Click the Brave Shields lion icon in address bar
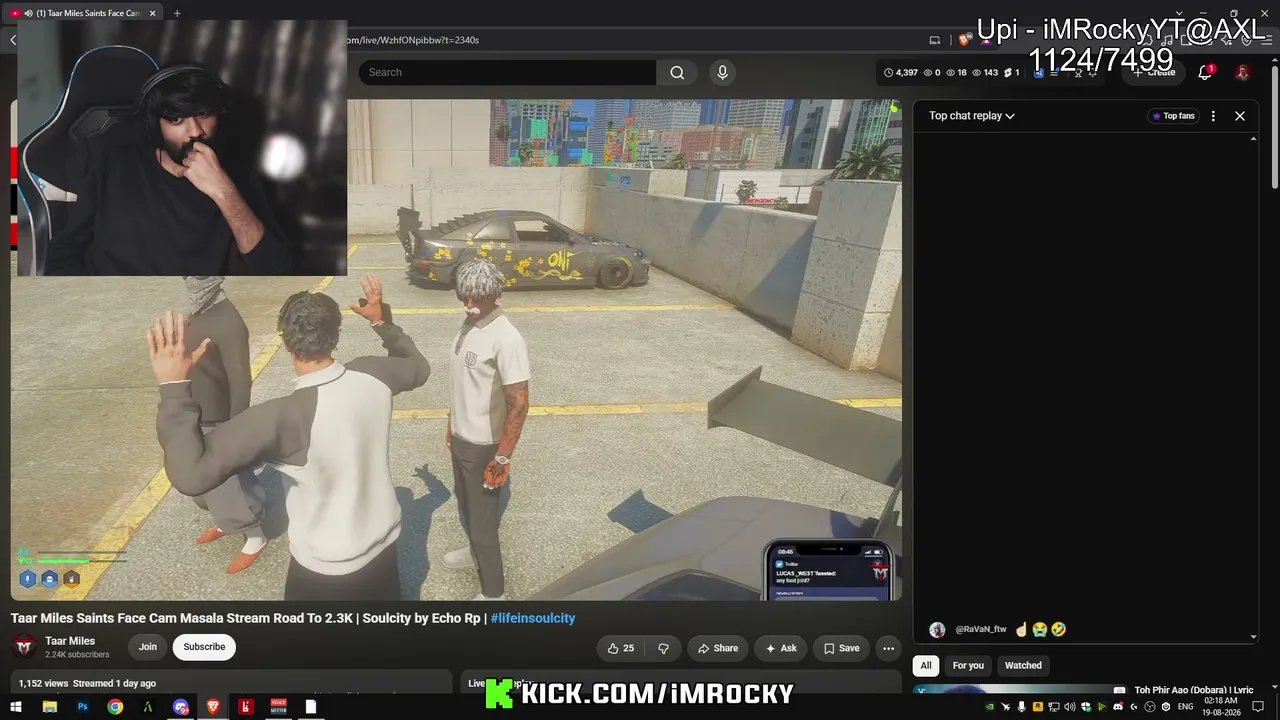This screenshot has width=1280, height=720. [964, 40]
